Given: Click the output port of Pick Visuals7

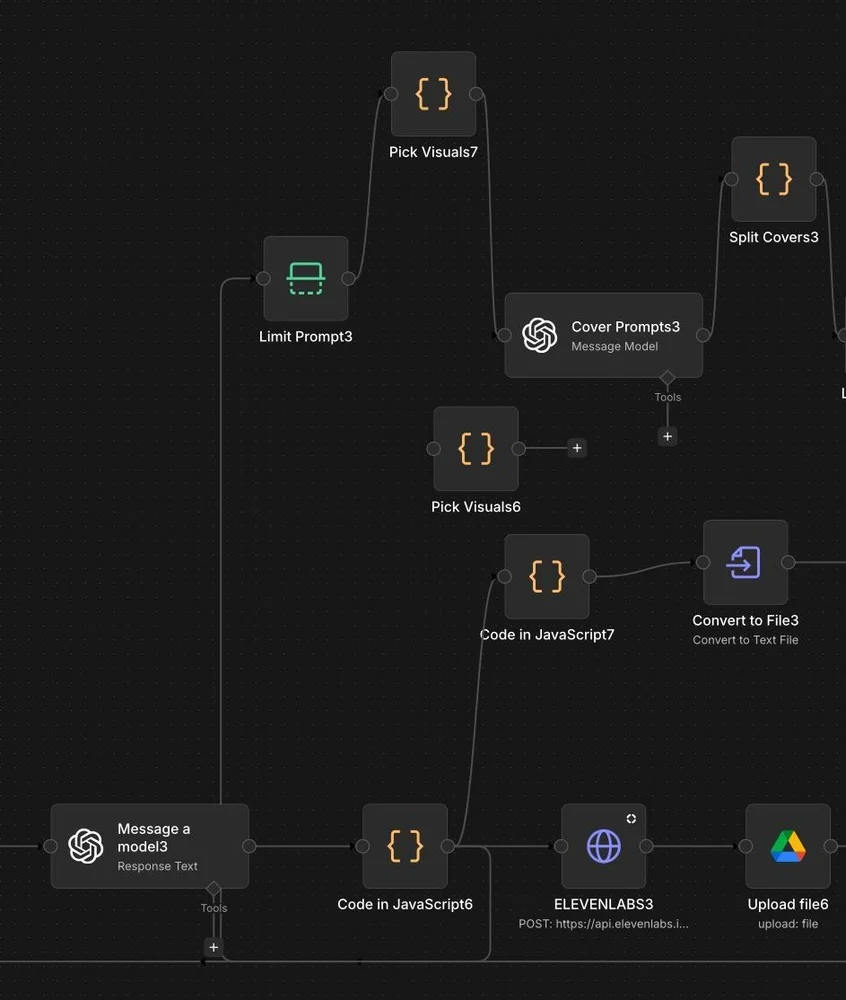Looking at the screenshot, I should (476, 94).
